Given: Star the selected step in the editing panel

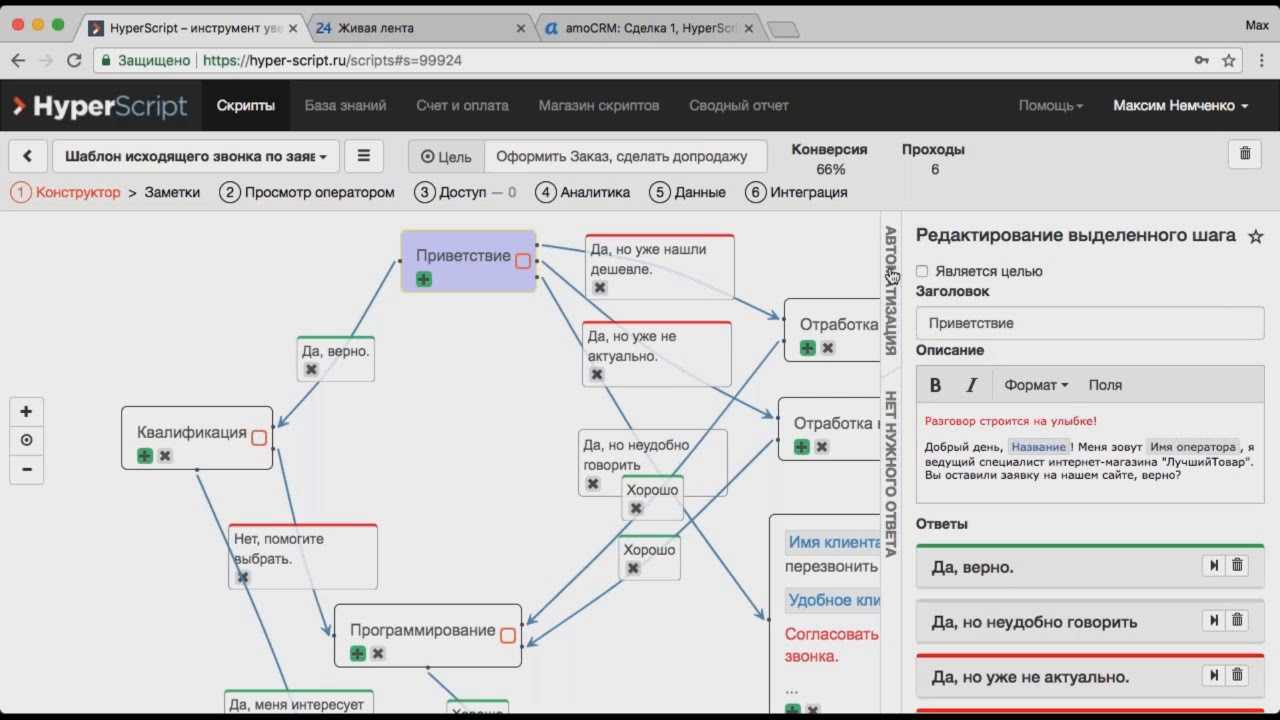Looking at the screenshot, I should [1256, 236].
